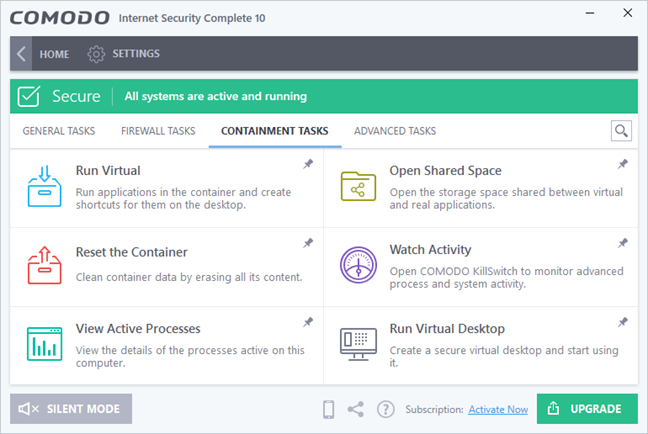The height and width of the screenshot is (434, 648).
Task: Switch to the General Tasks tab
Action: pos(61,131)
